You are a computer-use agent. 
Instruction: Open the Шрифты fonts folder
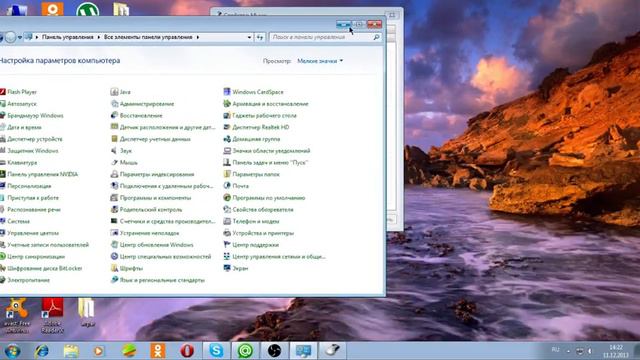127,269
